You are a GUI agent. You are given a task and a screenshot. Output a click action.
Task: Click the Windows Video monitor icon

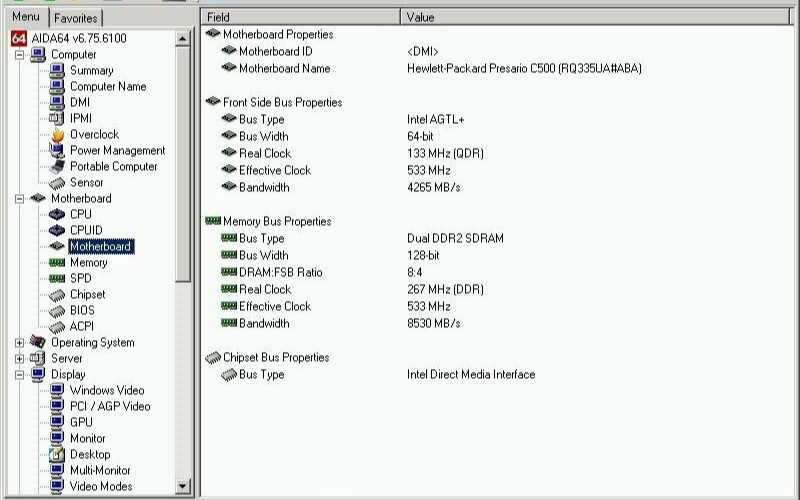[x=57, y=390]
